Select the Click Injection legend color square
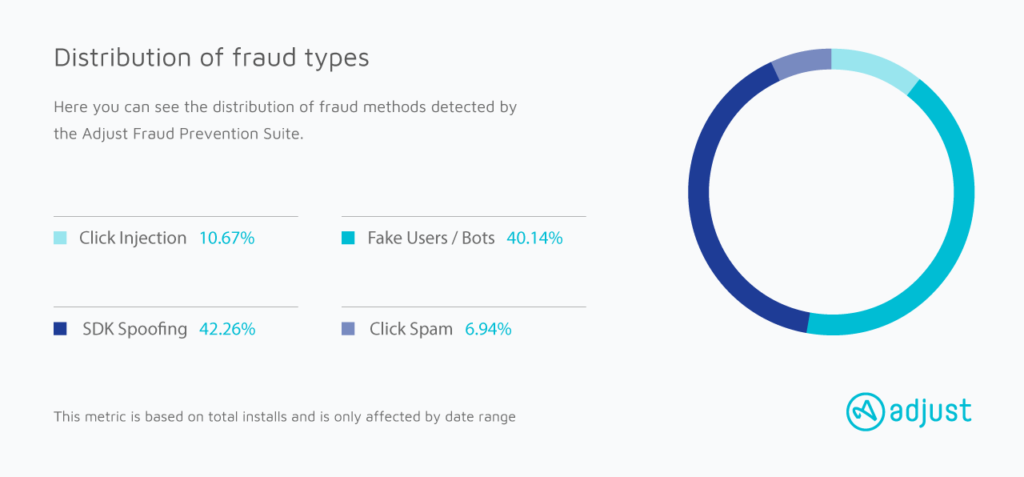This screenshot has width=1024, height=477. 60,238
